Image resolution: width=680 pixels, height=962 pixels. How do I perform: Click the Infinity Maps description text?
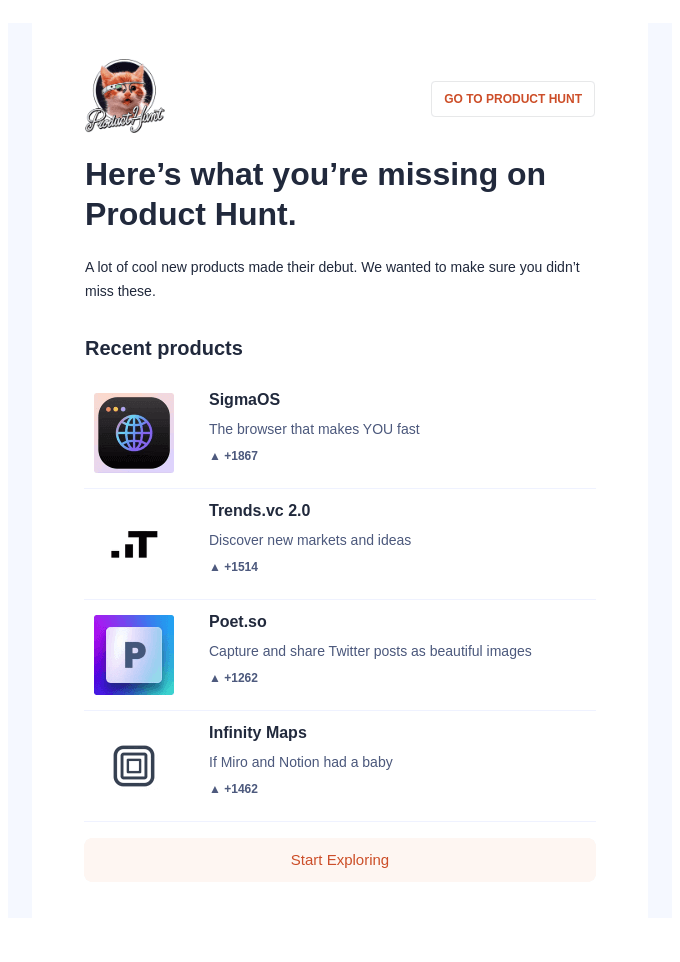[300, 762]
